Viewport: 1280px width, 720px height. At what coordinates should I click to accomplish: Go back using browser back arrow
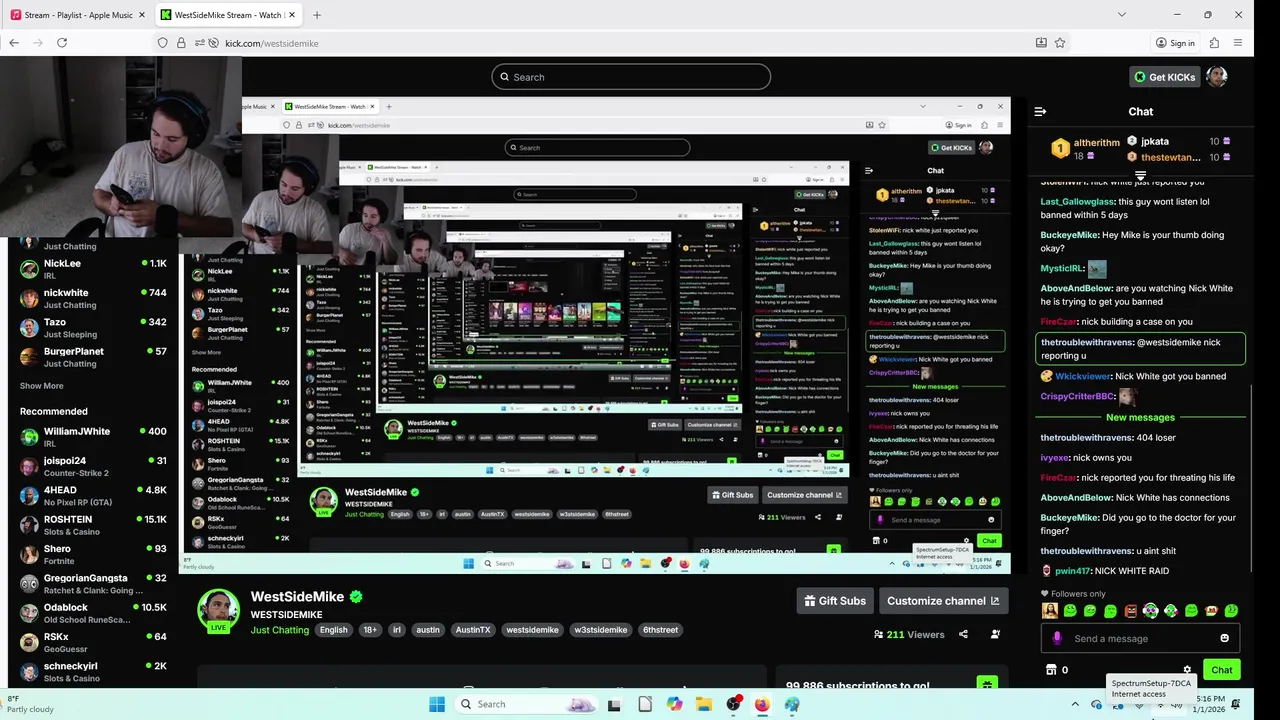click(14, 43)
